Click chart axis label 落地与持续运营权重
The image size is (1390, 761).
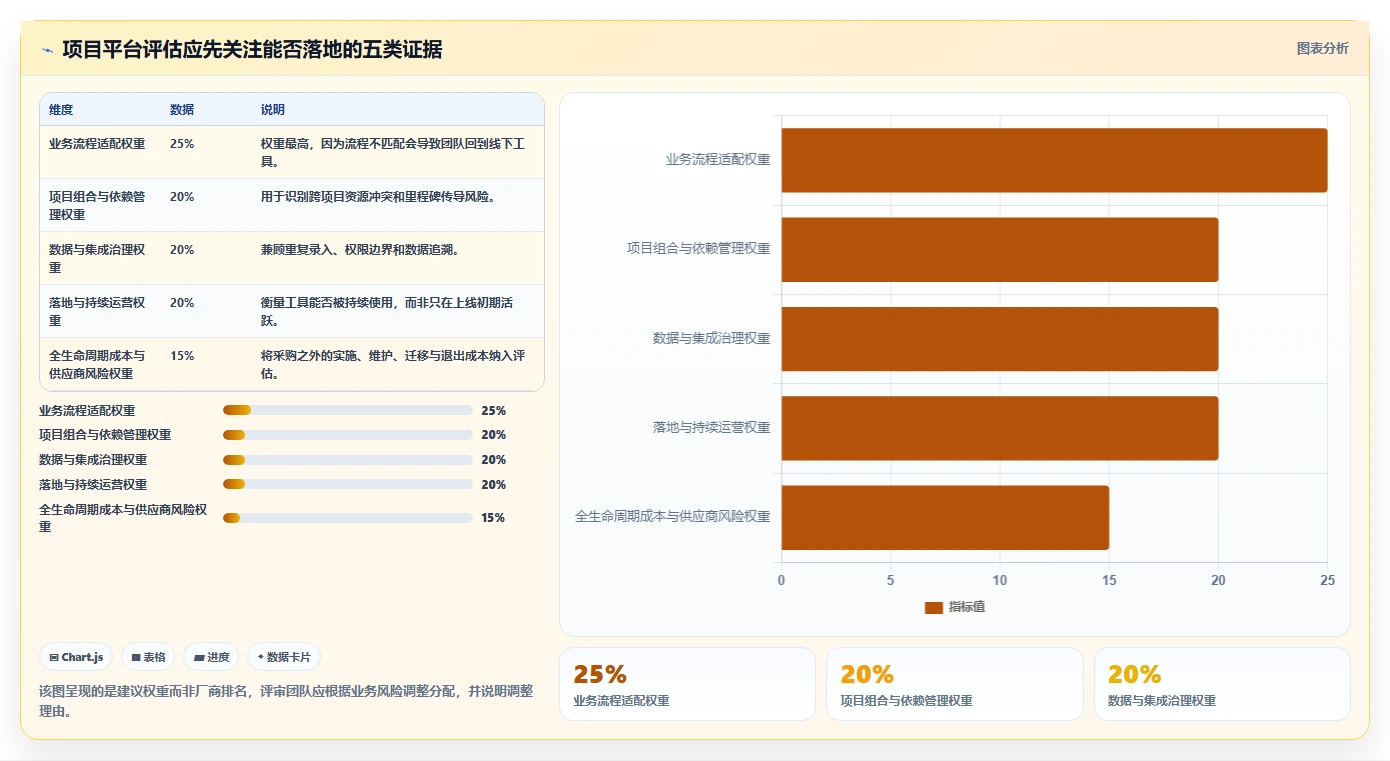click(712, 428)
